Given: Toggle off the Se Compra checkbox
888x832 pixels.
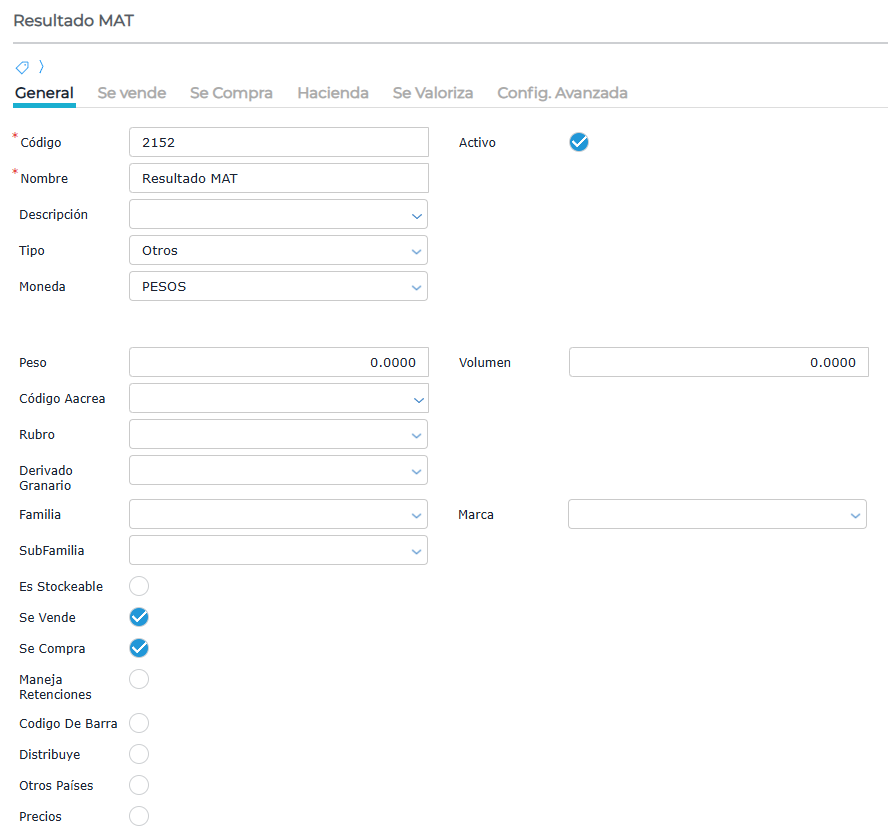Looking at the screenshot, I should click(139, 648).
